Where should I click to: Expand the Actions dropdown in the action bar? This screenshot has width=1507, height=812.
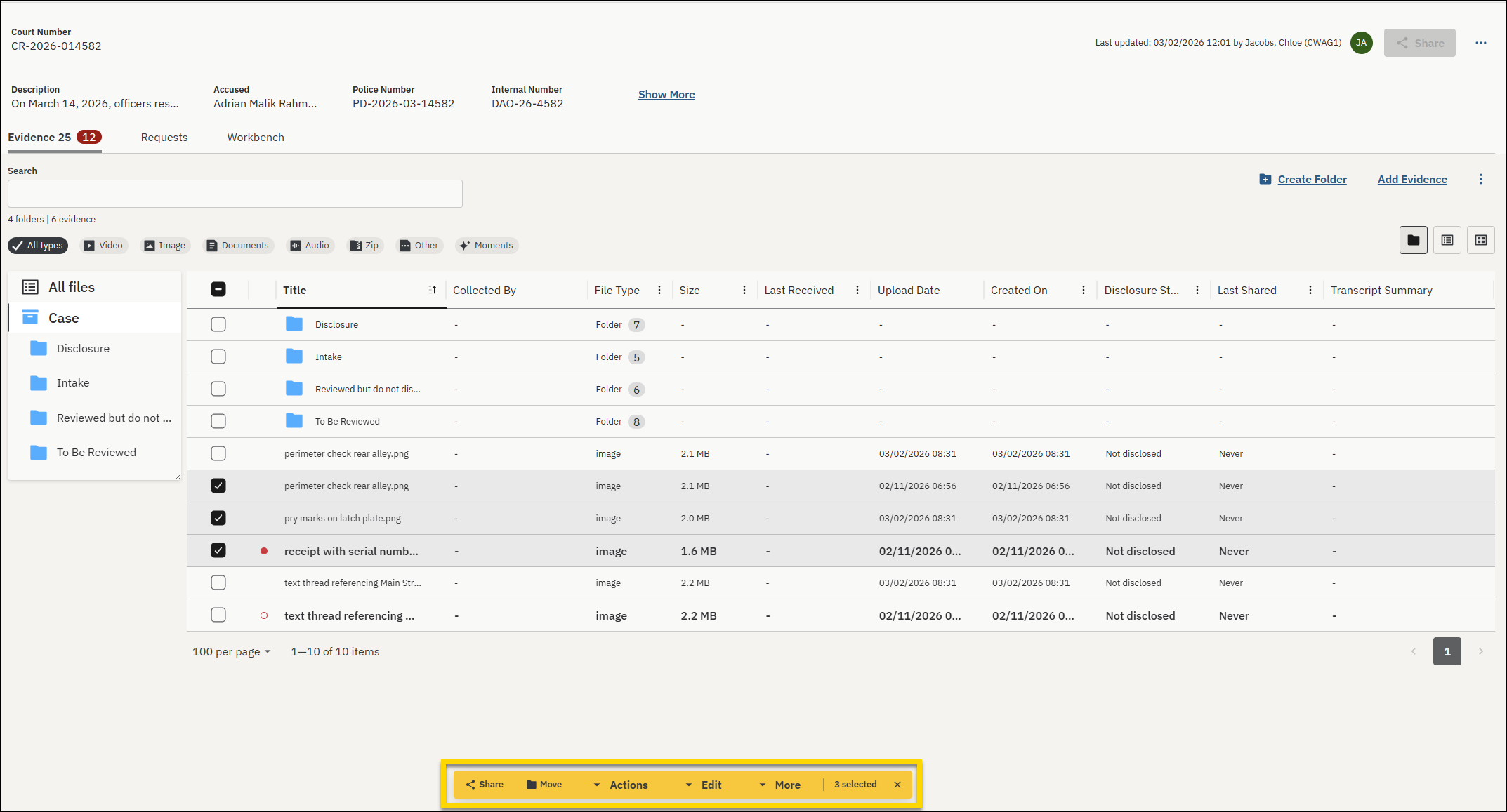click(629, 784)
